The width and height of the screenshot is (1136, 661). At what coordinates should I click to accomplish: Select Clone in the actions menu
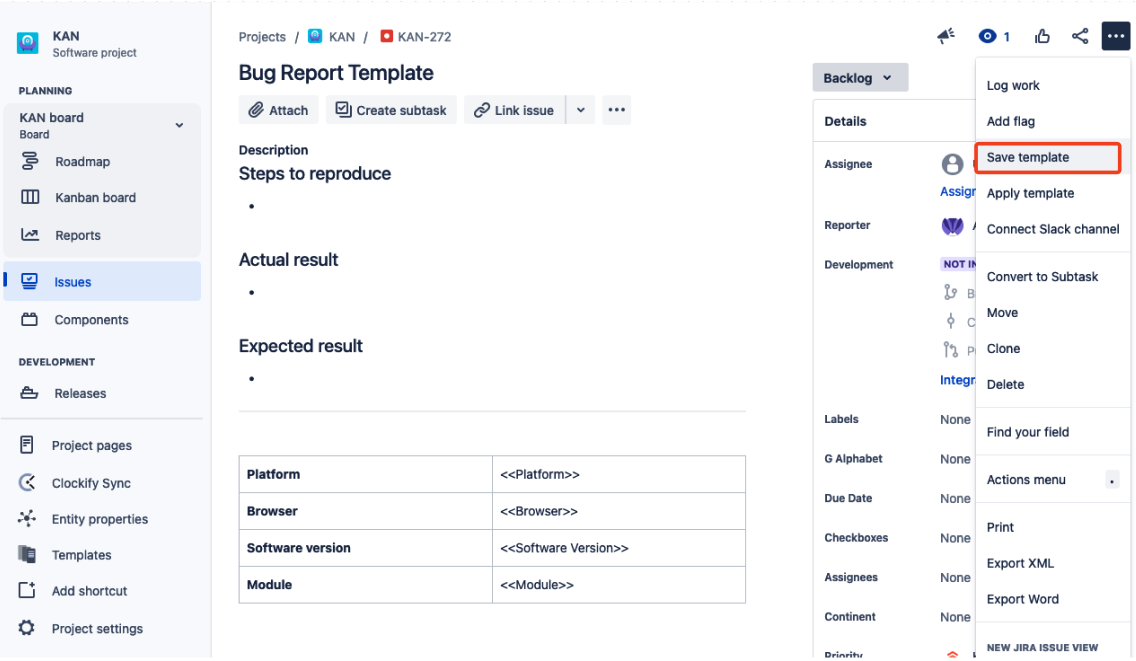click(1003, 349)
